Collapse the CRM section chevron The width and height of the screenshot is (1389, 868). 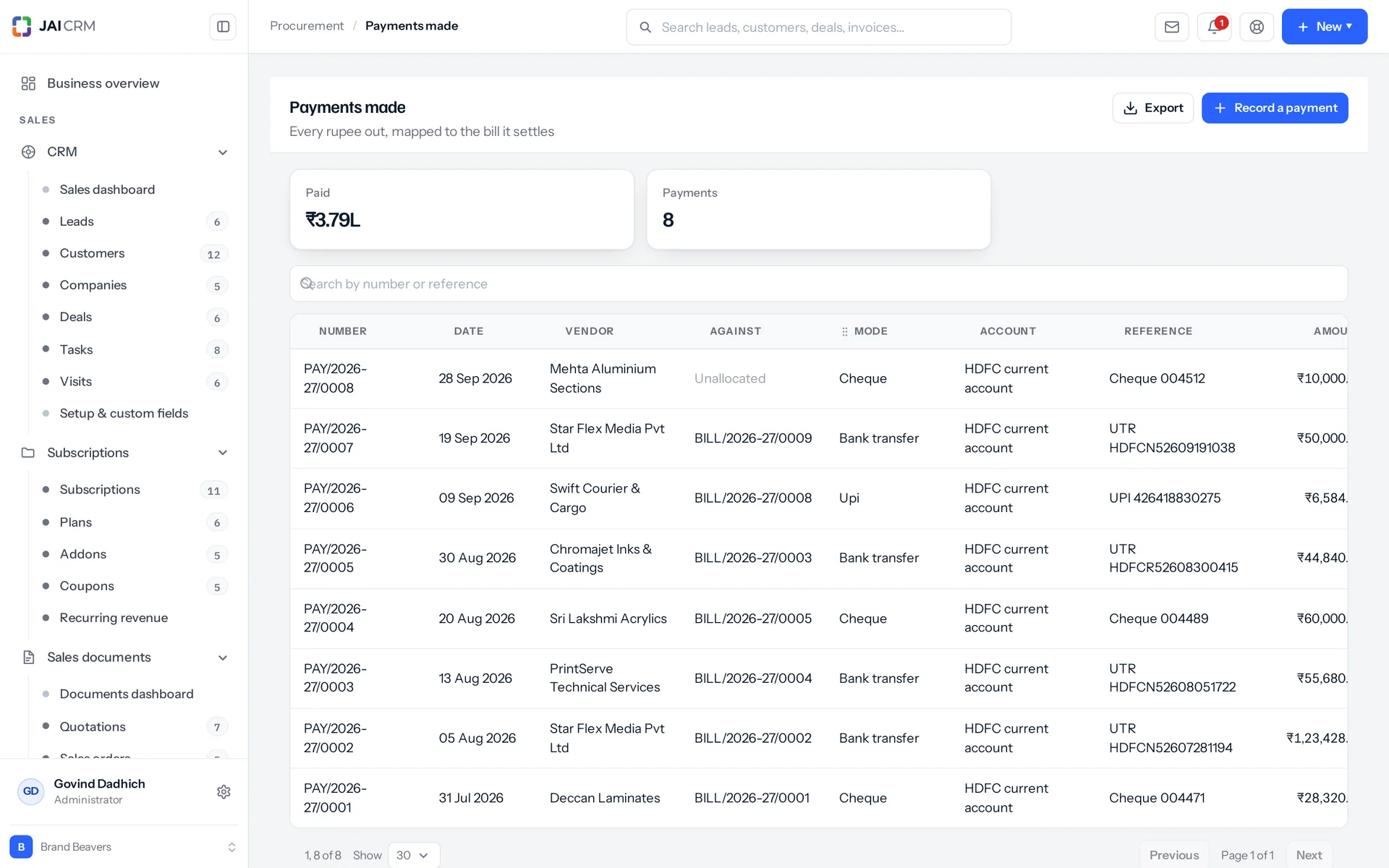point(223,152)
